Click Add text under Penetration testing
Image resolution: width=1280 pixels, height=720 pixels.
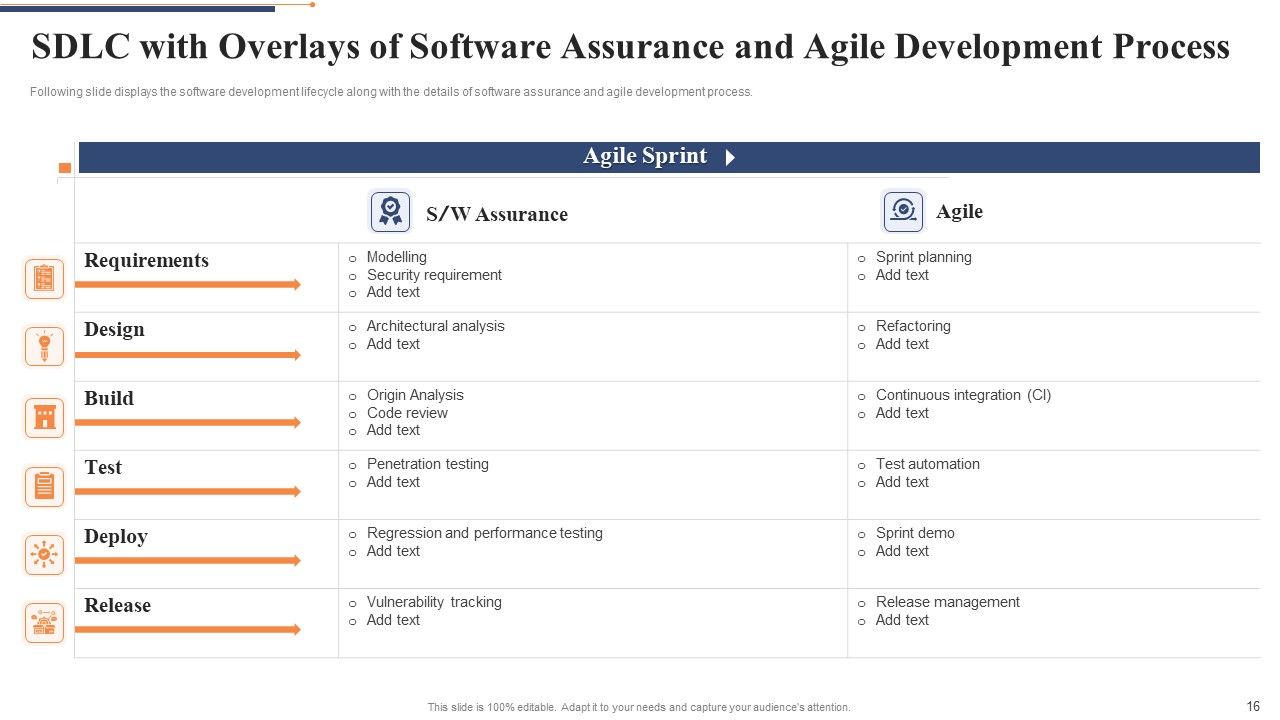coord(393,482)
